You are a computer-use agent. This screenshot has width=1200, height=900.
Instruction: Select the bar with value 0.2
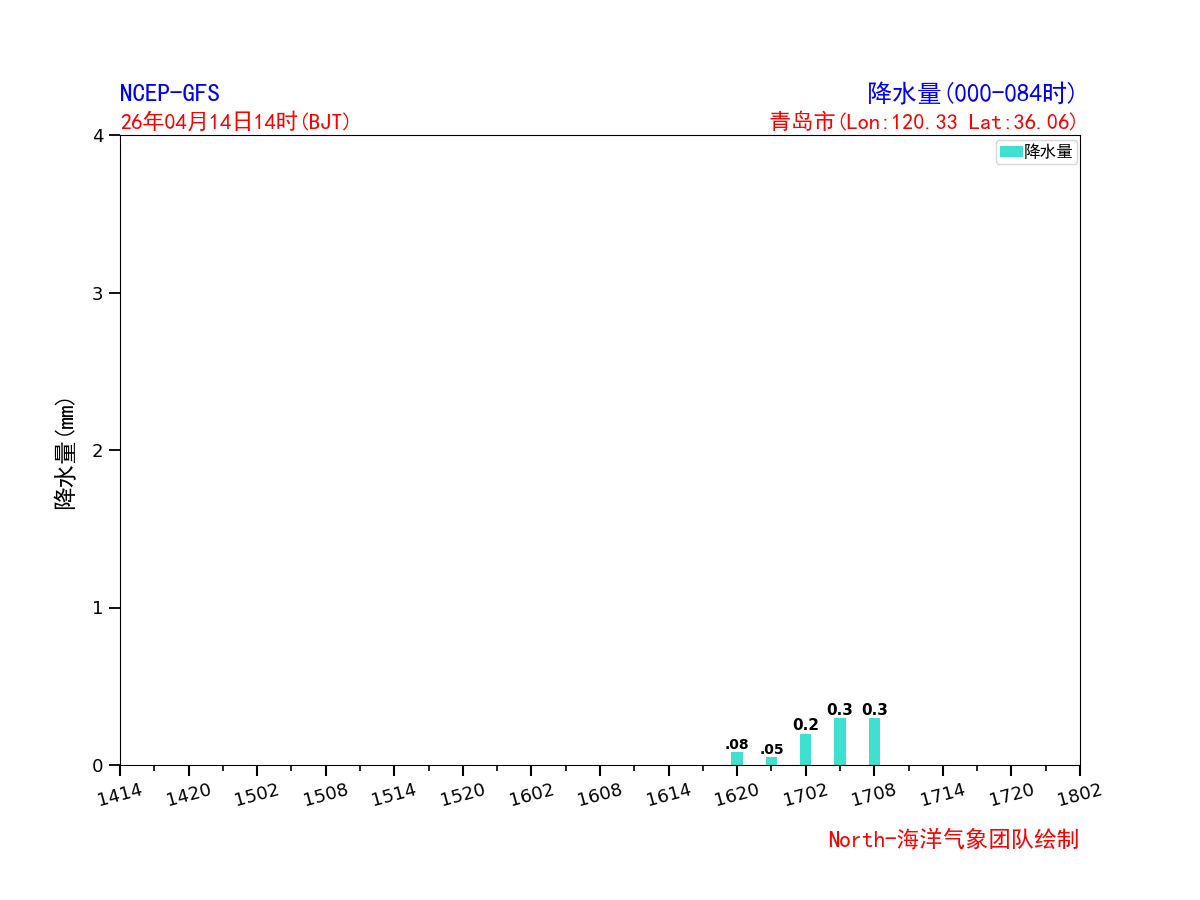pyautogui.click(x=805, y=749)
